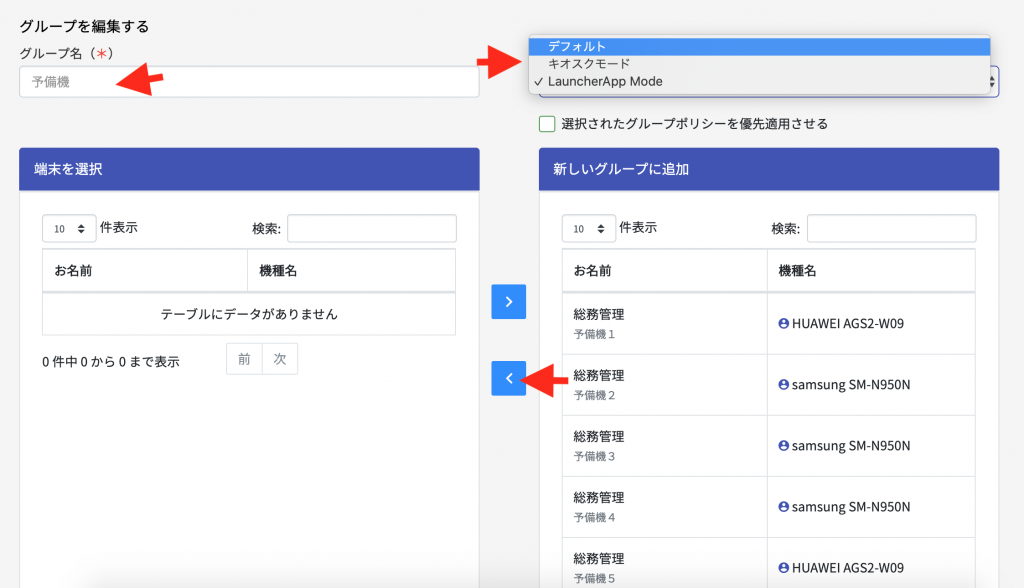Viewport: 1024px width, 588px height.
Task: Click the move-left arrow button
Action: [509, 378]
